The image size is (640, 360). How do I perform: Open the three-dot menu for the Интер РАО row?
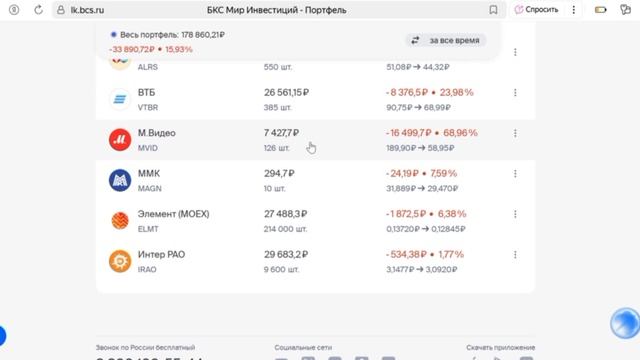[515, 254]
